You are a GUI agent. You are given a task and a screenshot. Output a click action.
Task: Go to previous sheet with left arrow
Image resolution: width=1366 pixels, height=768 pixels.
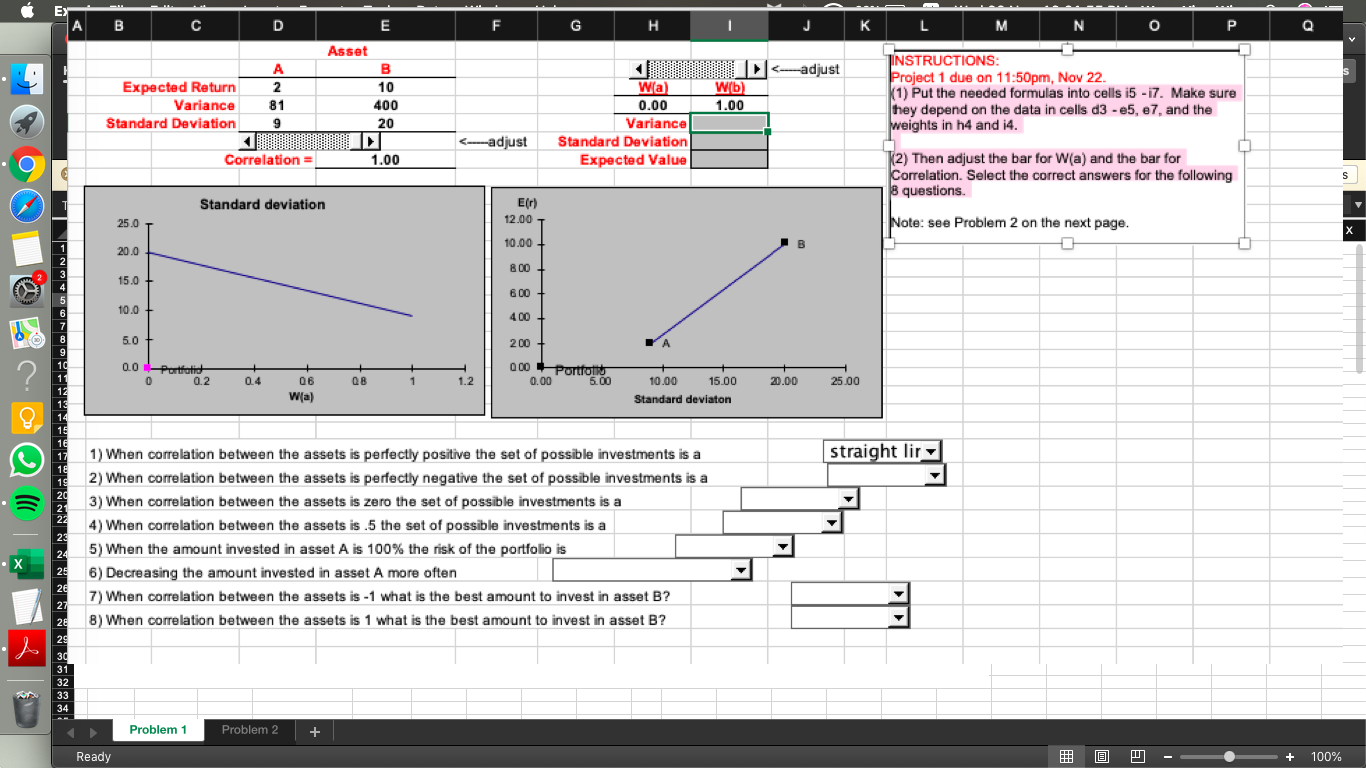point(70,732)
